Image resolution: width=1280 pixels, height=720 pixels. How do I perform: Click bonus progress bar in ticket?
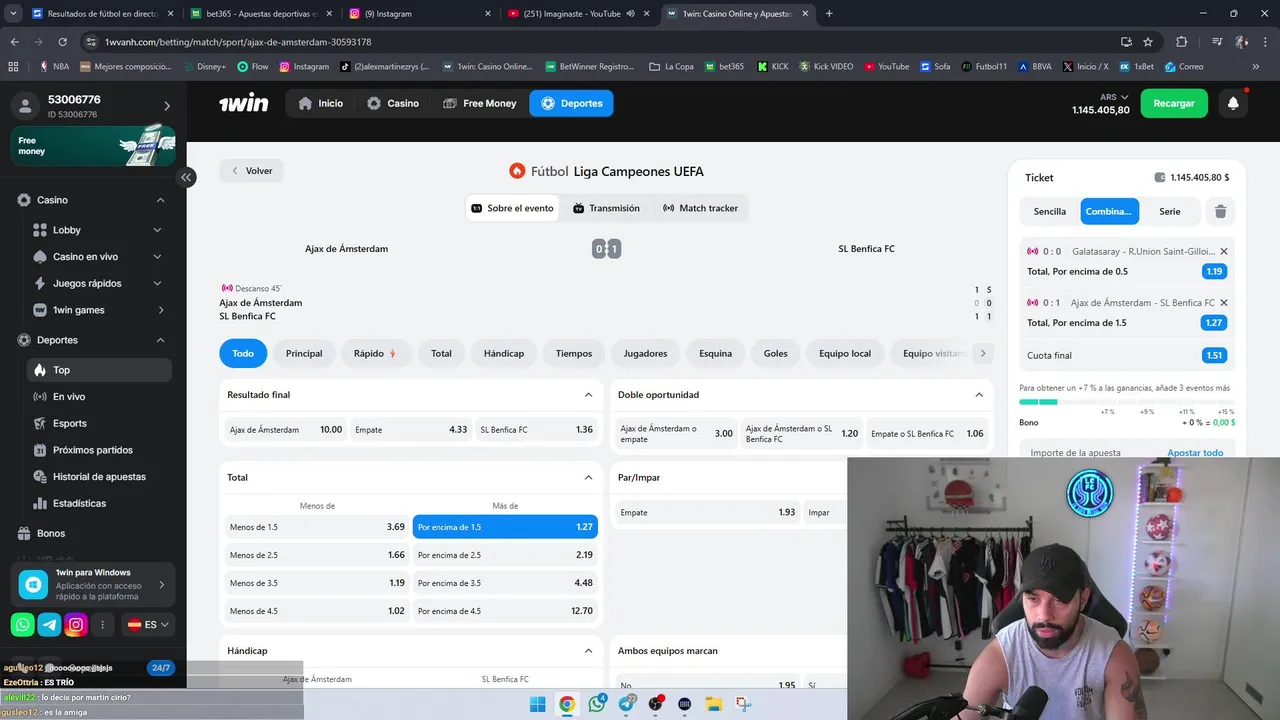click(x=1127, y=402)
